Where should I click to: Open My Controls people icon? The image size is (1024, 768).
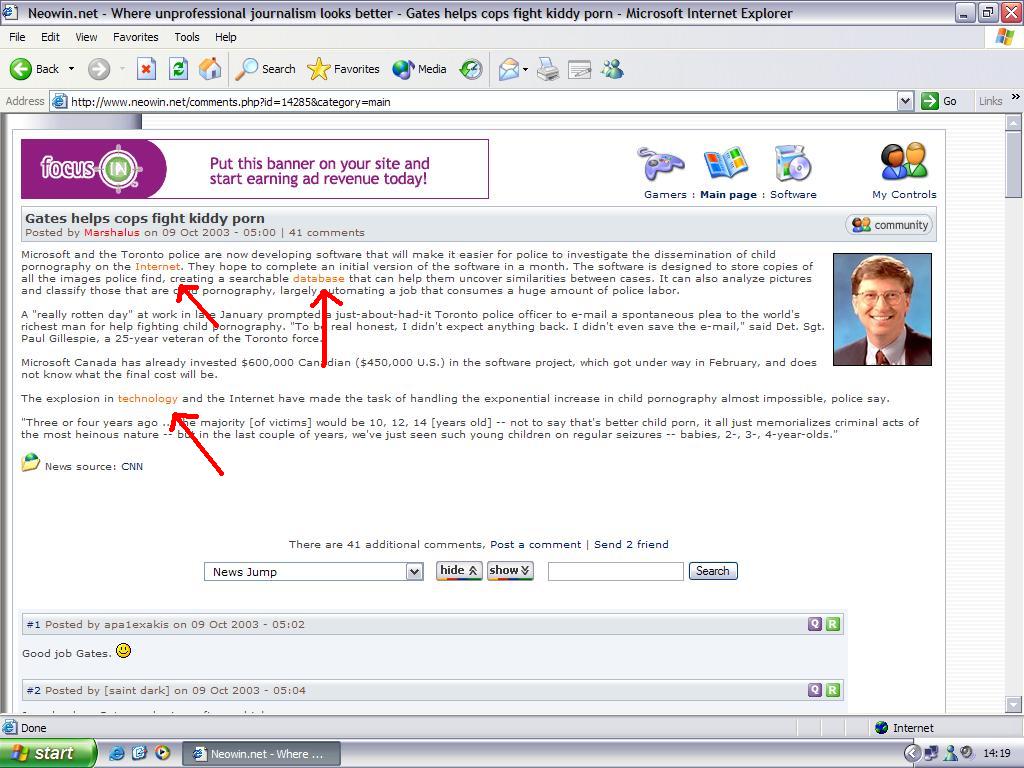(904, 161)
